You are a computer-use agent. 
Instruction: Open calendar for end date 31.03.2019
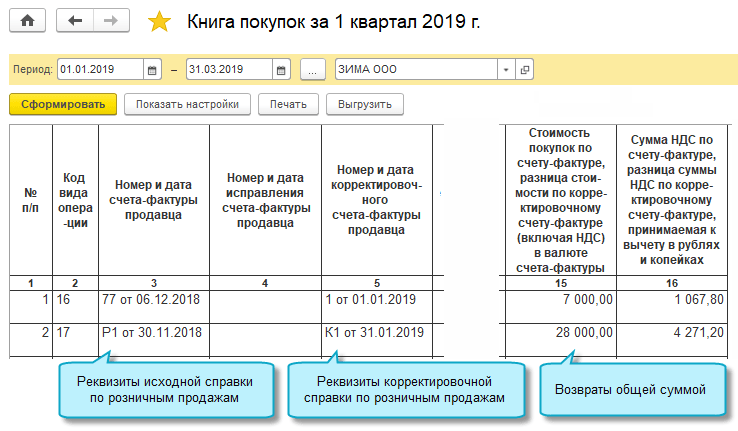pos(281,70)
